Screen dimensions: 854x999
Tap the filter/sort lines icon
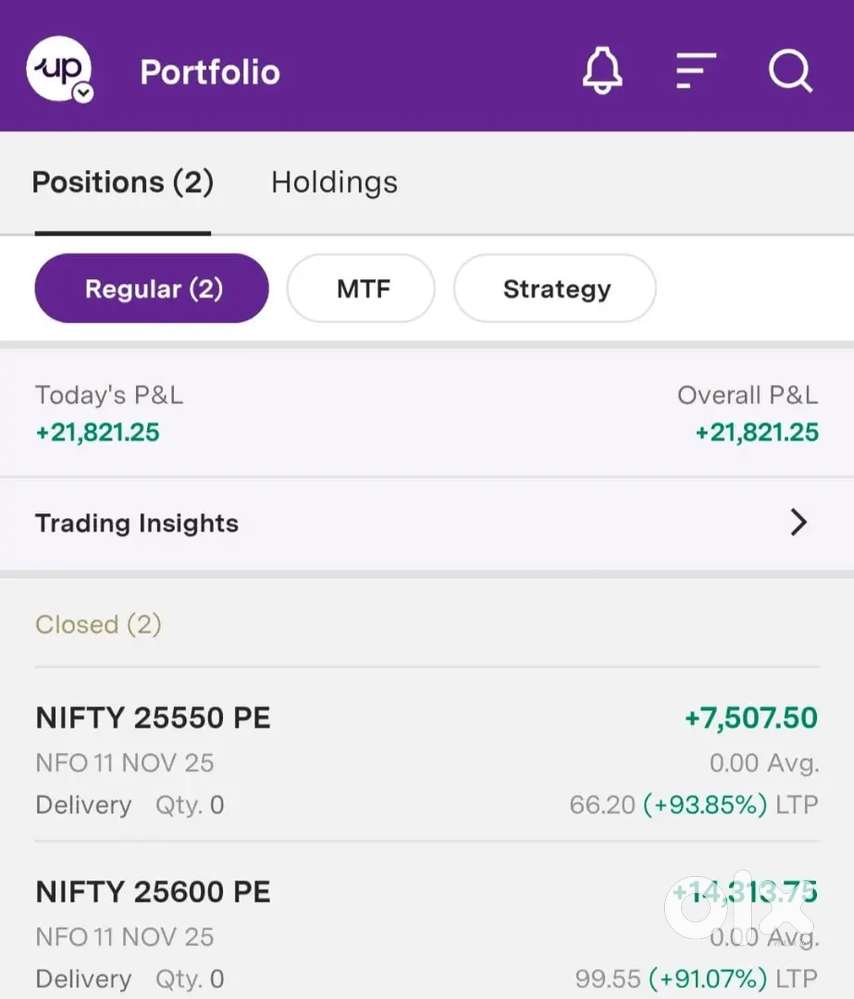[x=696, y=72]
